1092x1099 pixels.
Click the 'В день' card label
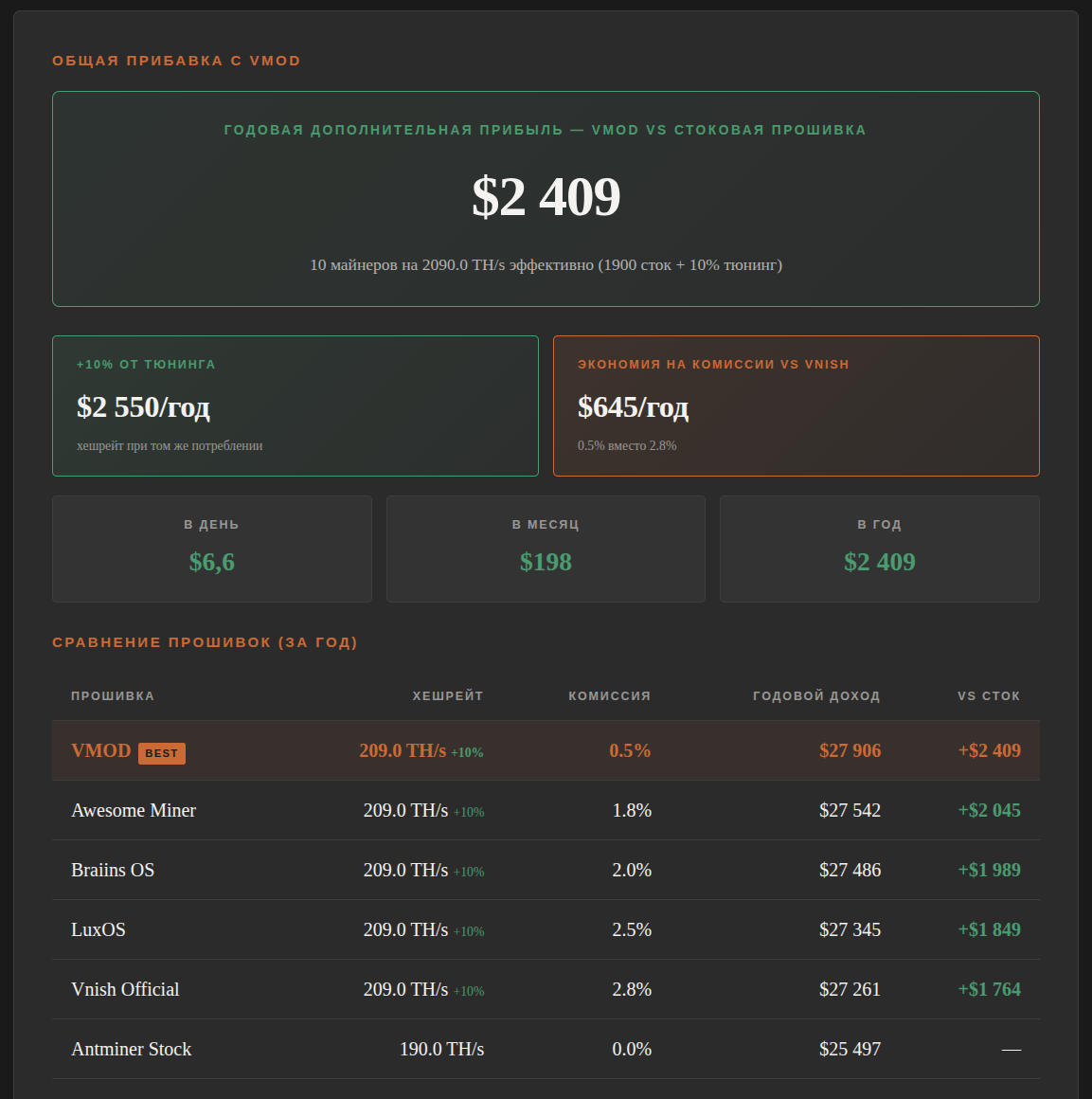[211, 524]
